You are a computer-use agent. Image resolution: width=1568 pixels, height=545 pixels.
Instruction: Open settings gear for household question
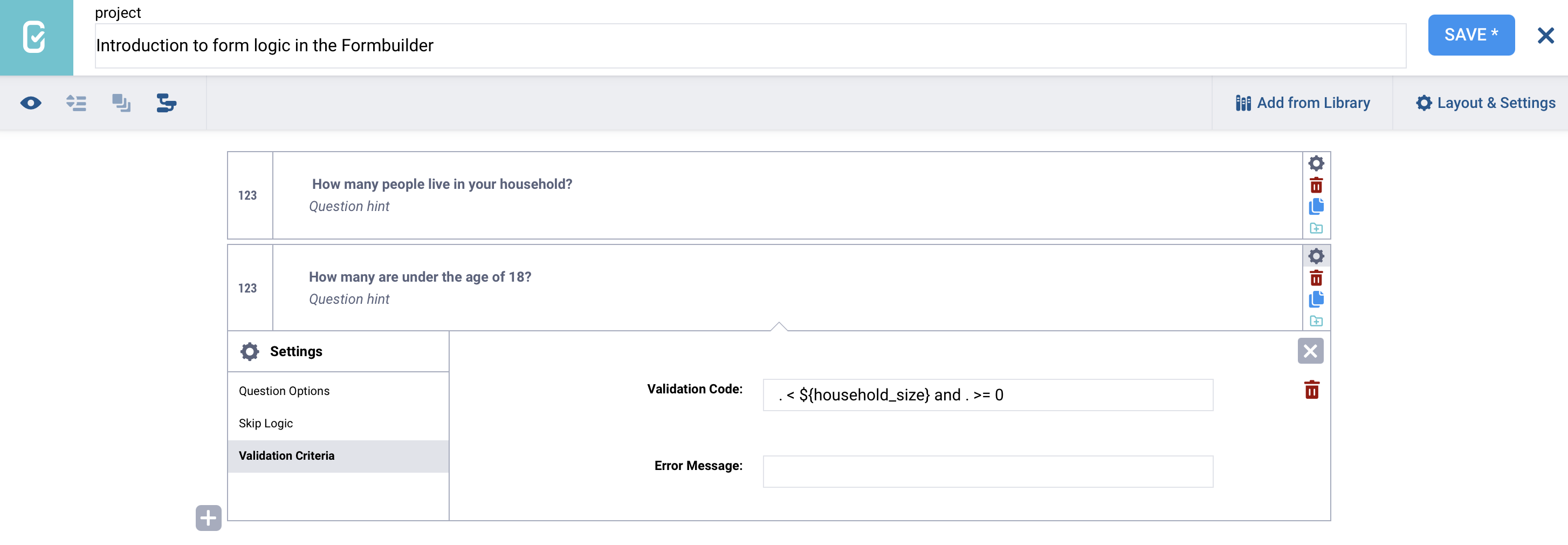pos(1316,163)
